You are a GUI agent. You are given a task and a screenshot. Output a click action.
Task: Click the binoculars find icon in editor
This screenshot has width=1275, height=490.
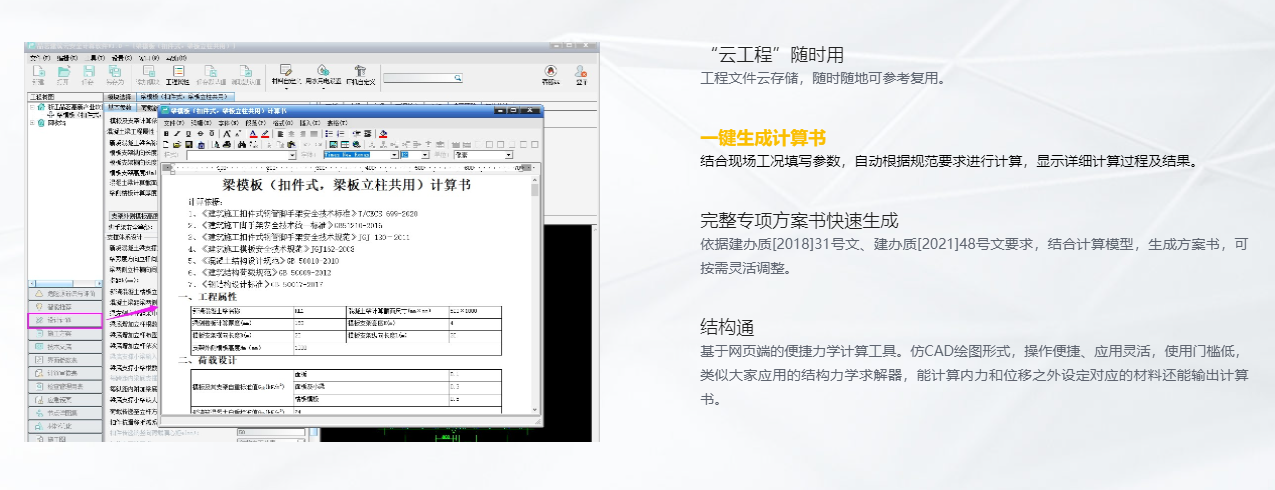click(x=242, y=145)
